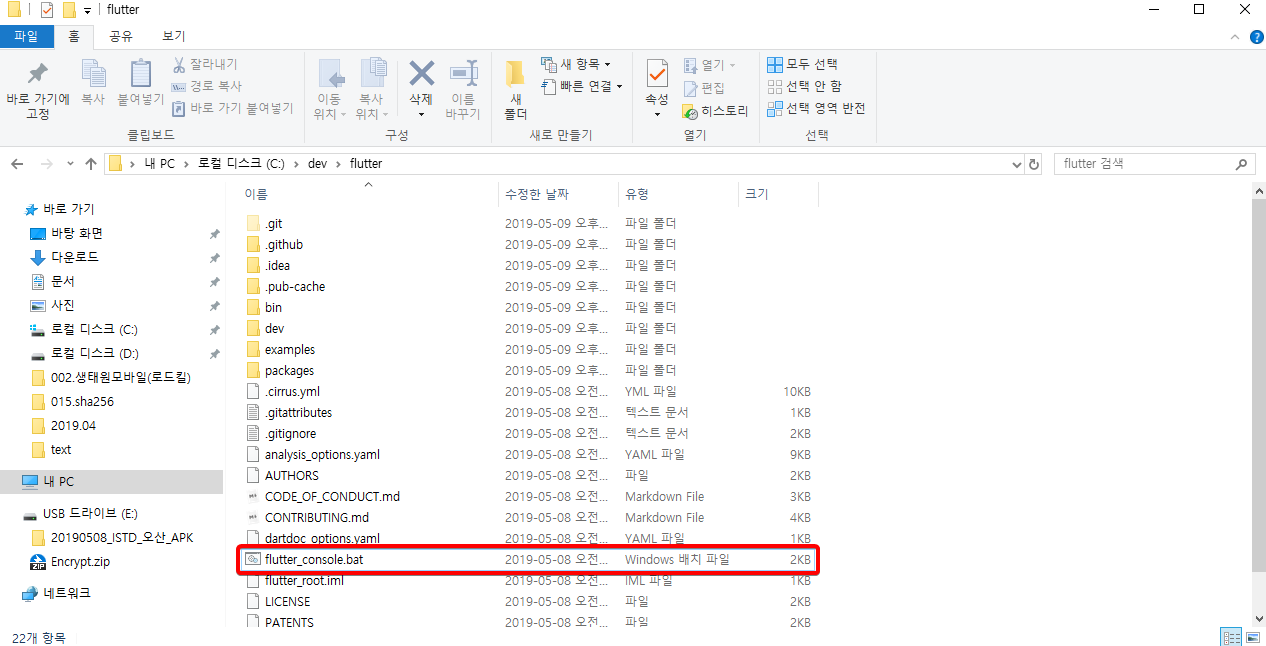Click the Pin to Quick access icon

tap(38, 74)
